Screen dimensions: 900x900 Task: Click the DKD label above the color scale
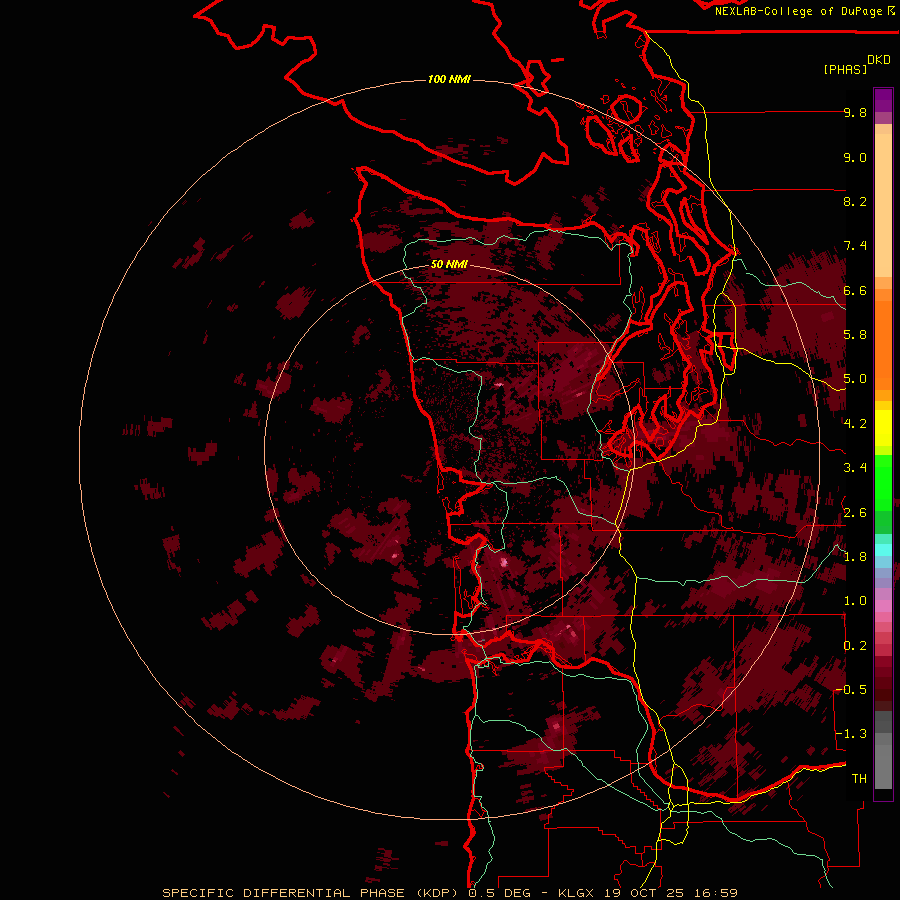point(879,60)
